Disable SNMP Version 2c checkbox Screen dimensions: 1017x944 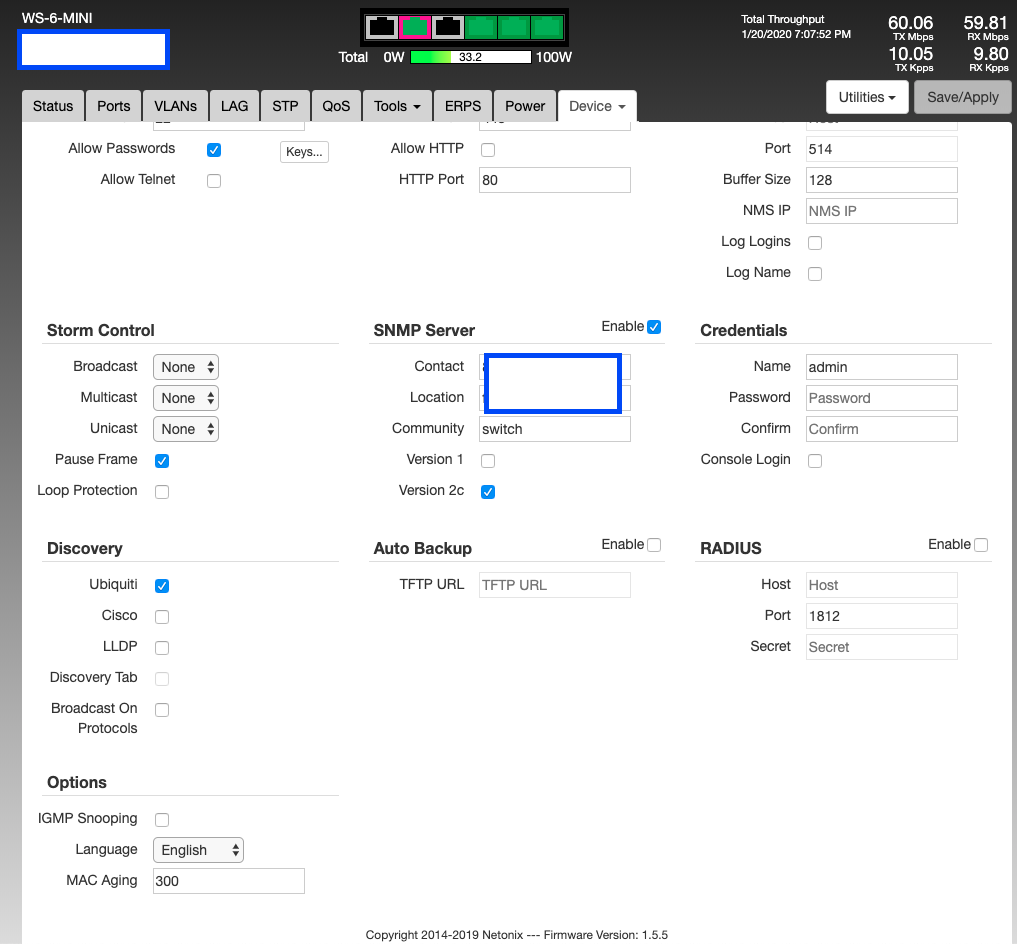488,492
